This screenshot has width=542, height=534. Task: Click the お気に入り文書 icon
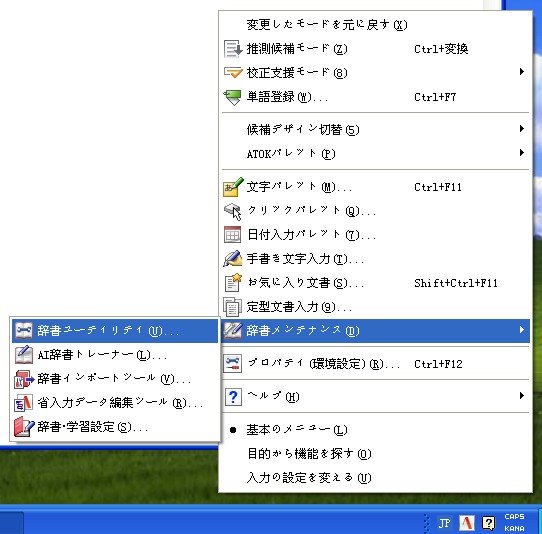(233, 283)
